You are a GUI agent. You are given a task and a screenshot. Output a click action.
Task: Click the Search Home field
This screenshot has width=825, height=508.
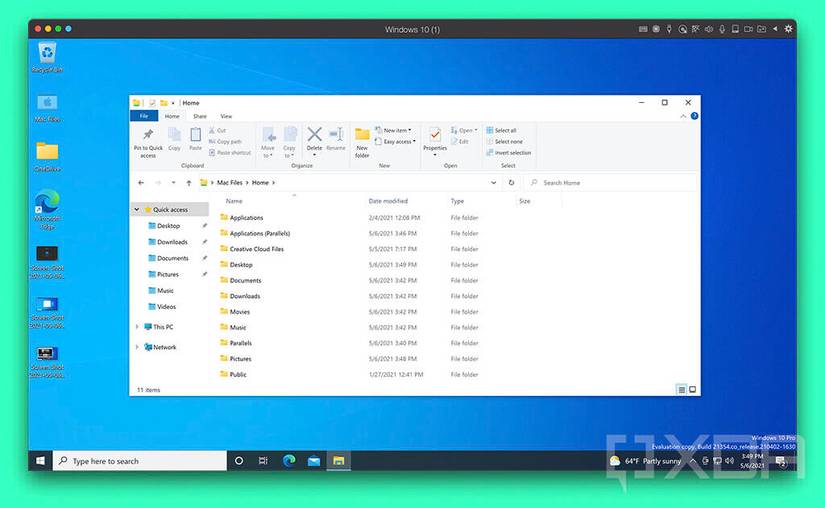coord(612,182)
